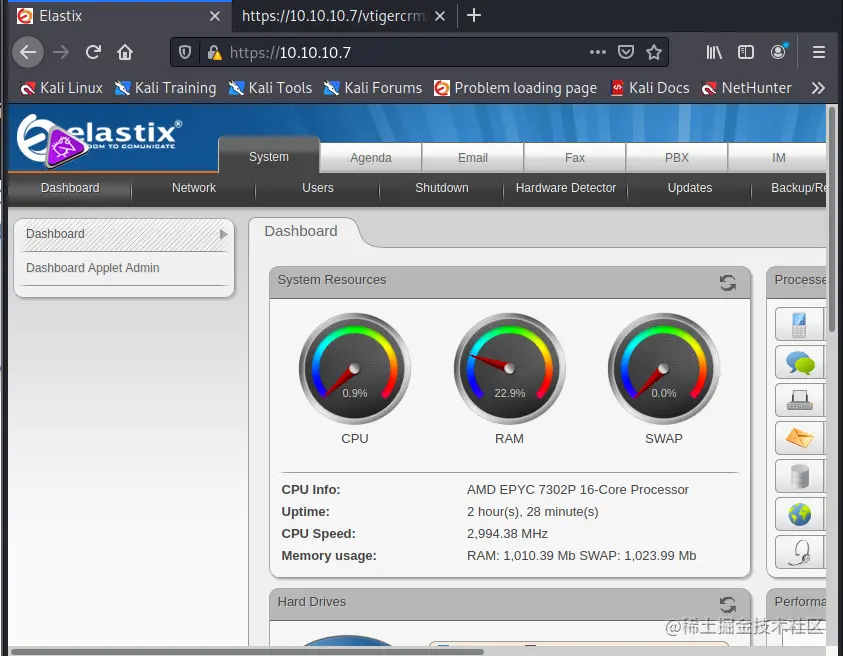Screen dimensions: 843x656
Task: Open tracking protection shield in address bar
Action: 185,52
